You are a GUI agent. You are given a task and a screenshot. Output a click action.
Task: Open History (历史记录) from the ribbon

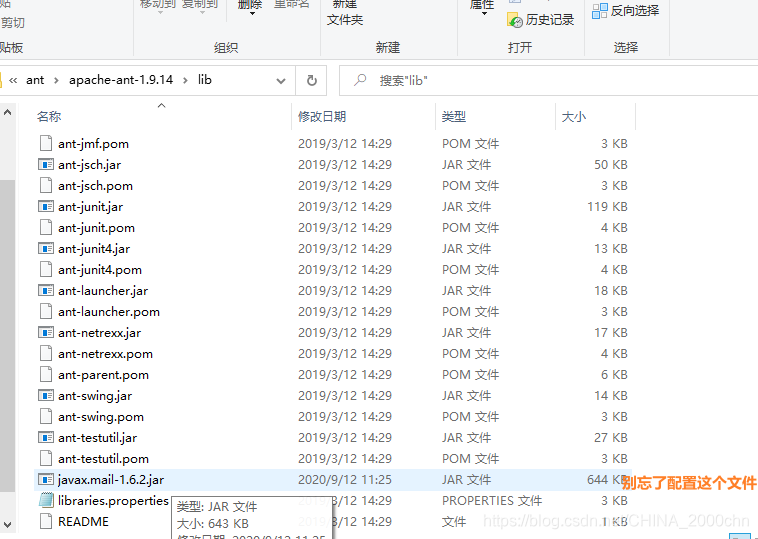[x=540, y=20]
